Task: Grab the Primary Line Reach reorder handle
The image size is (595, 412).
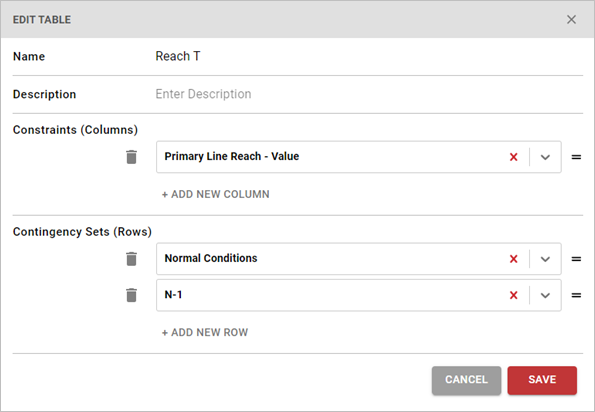Action: pos(576,157)
